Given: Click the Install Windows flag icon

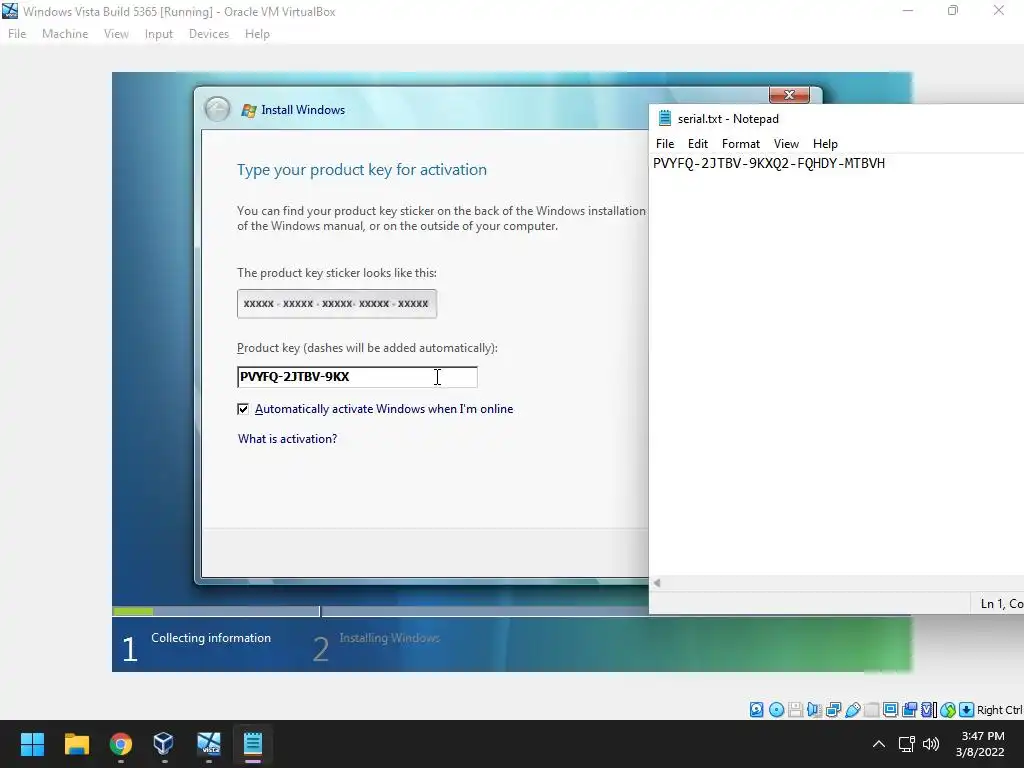Looking at the screenshot, I should coord(248,110).
